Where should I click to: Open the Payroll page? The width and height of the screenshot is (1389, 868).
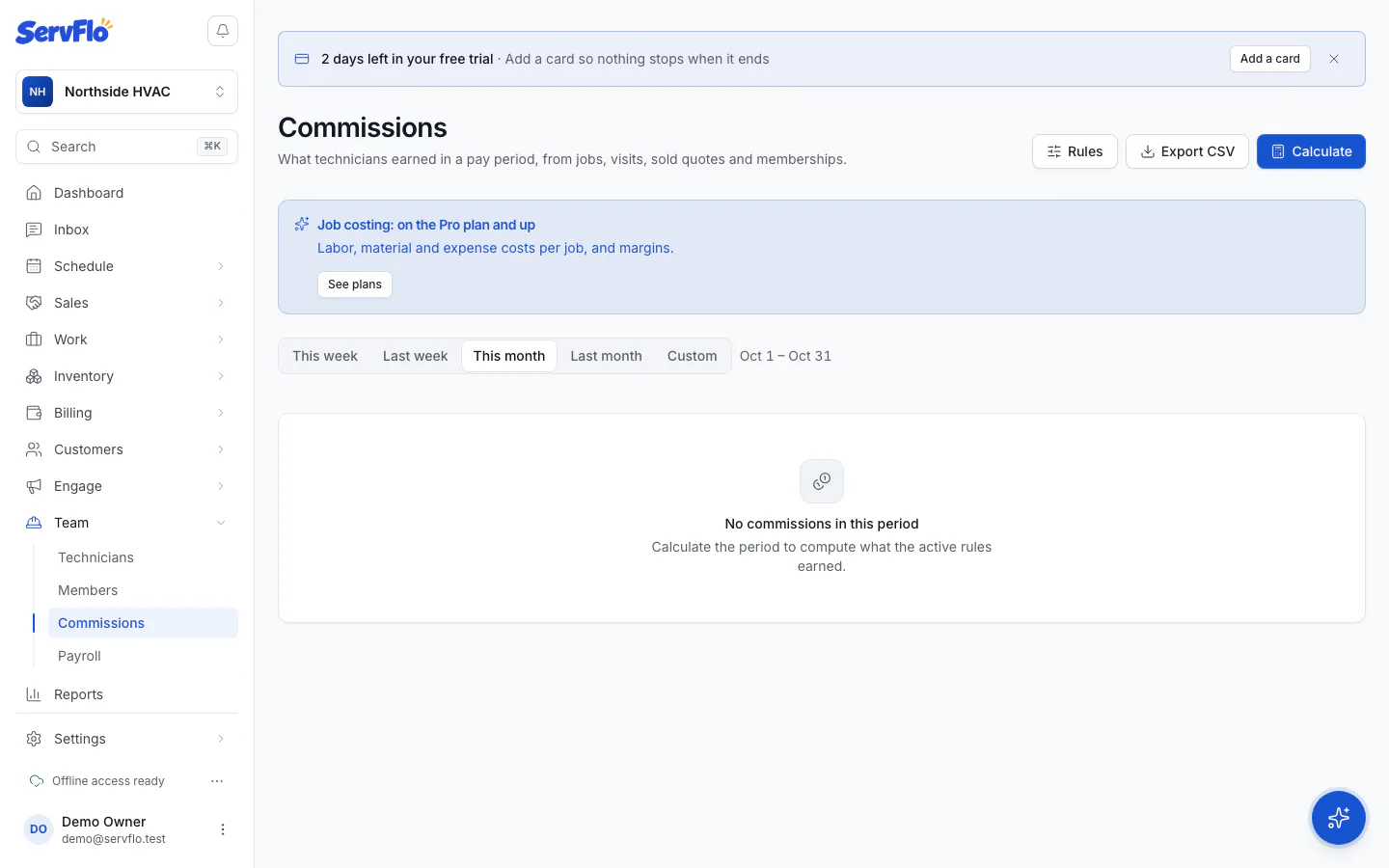coord(143,656)
